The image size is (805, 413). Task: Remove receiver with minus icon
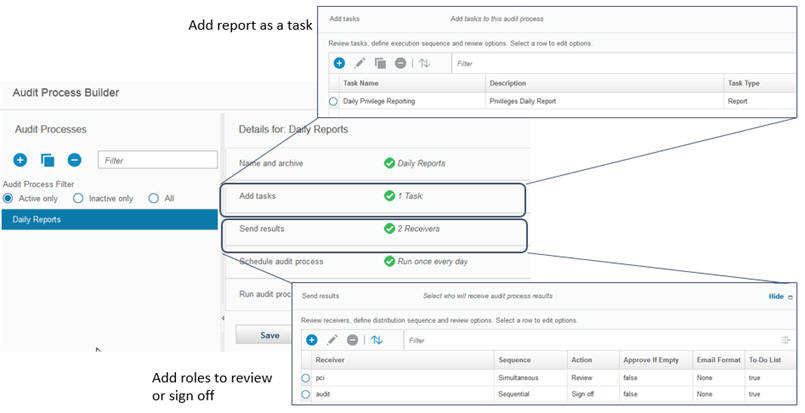[x=352, y=340]
